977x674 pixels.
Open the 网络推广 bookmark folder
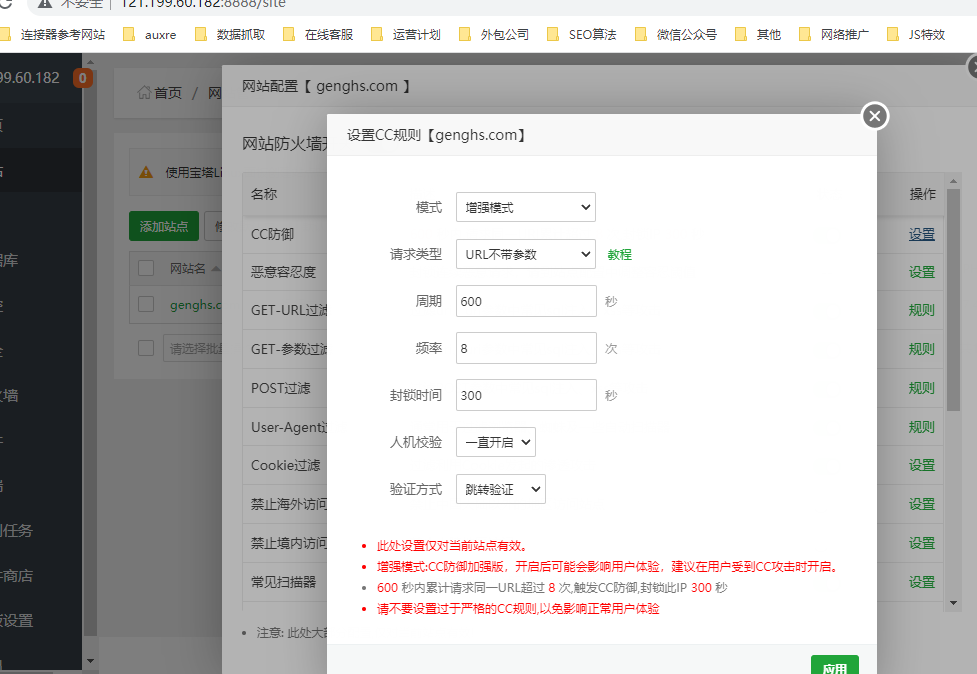point(834,35)
